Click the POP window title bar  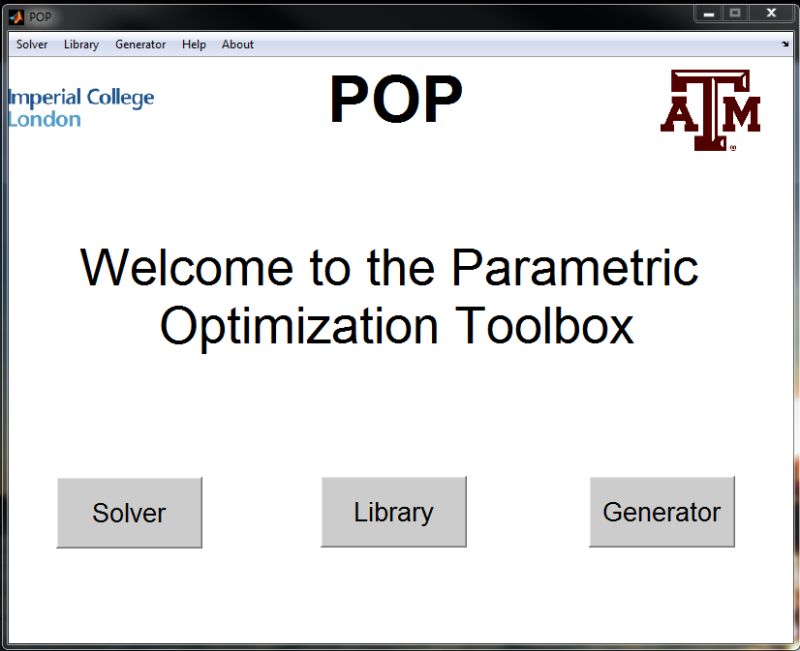pos(350,15)
